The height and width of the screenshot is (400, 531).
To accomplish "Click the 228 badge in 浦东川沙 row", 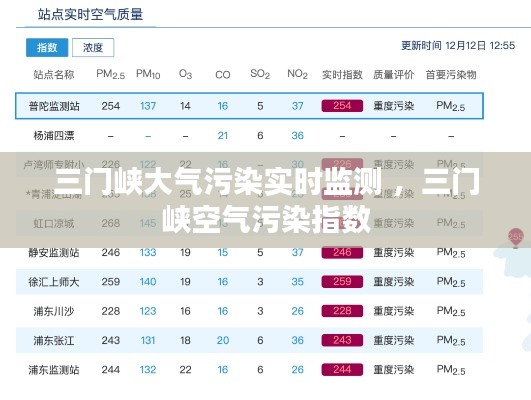I will point(342,311).
